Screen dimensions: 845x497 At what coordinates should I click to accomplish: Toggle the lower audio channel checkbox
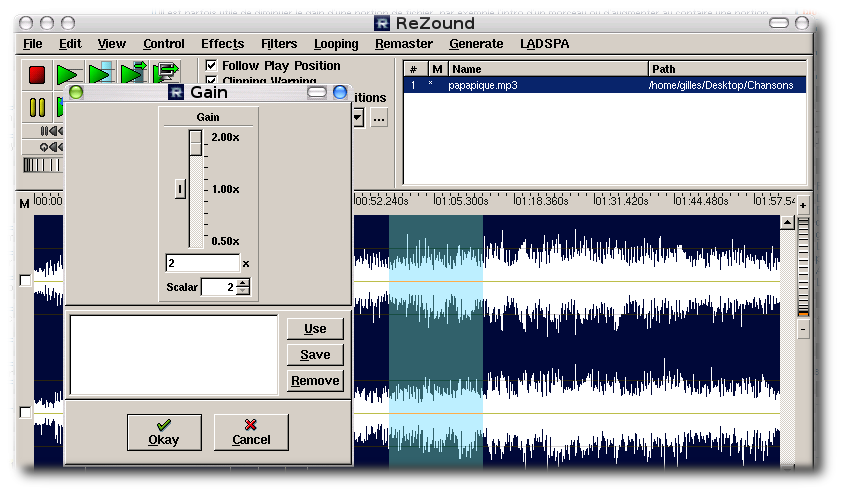tap(26, 413)
